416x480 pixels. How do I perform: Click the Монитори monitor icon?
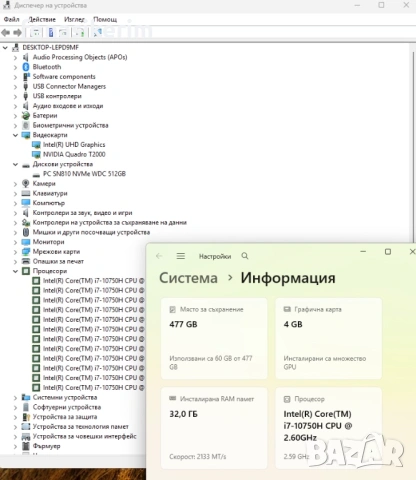[x=26, y=242]
